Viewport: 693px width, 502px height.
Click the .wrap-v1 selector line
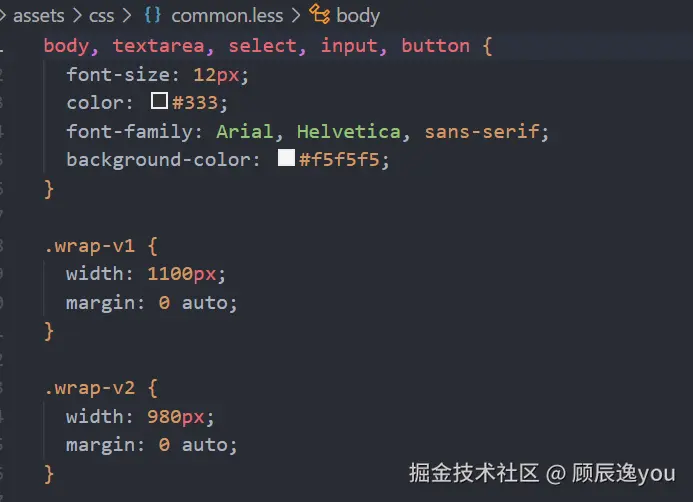point(102,246)
